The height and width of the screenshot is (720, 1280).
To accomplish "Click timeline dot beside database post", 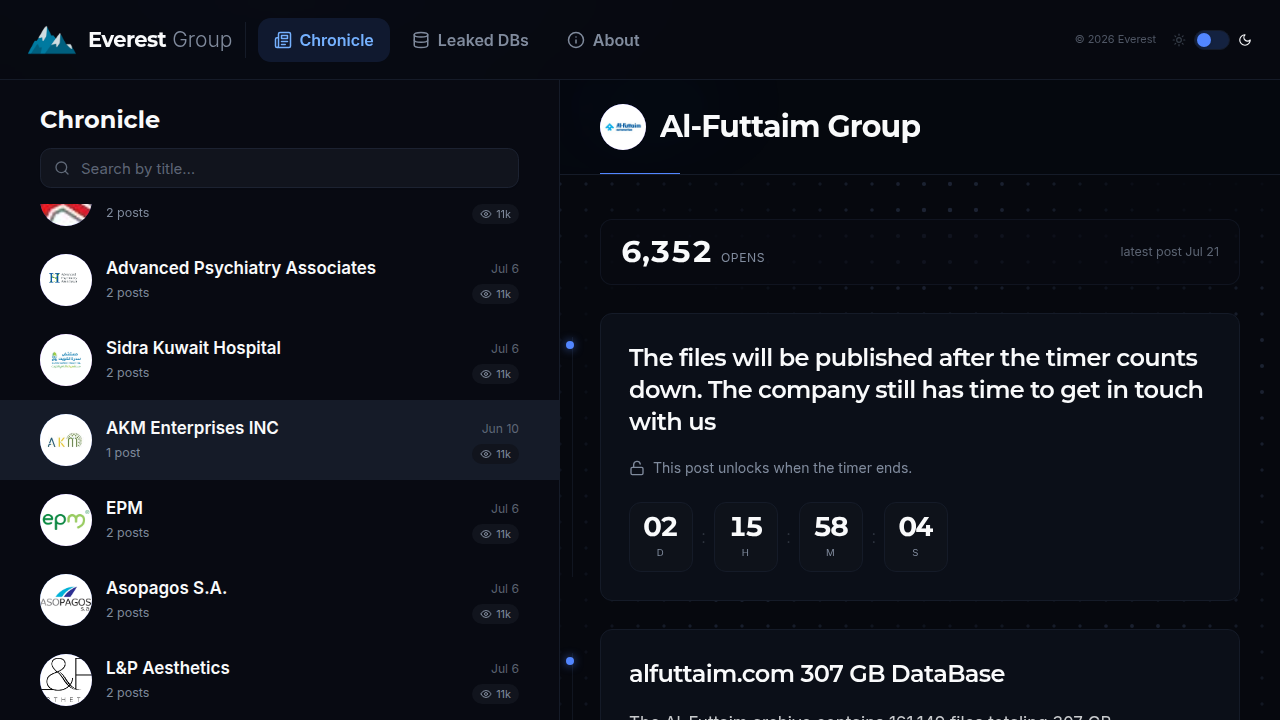I will tap(570, 661).
